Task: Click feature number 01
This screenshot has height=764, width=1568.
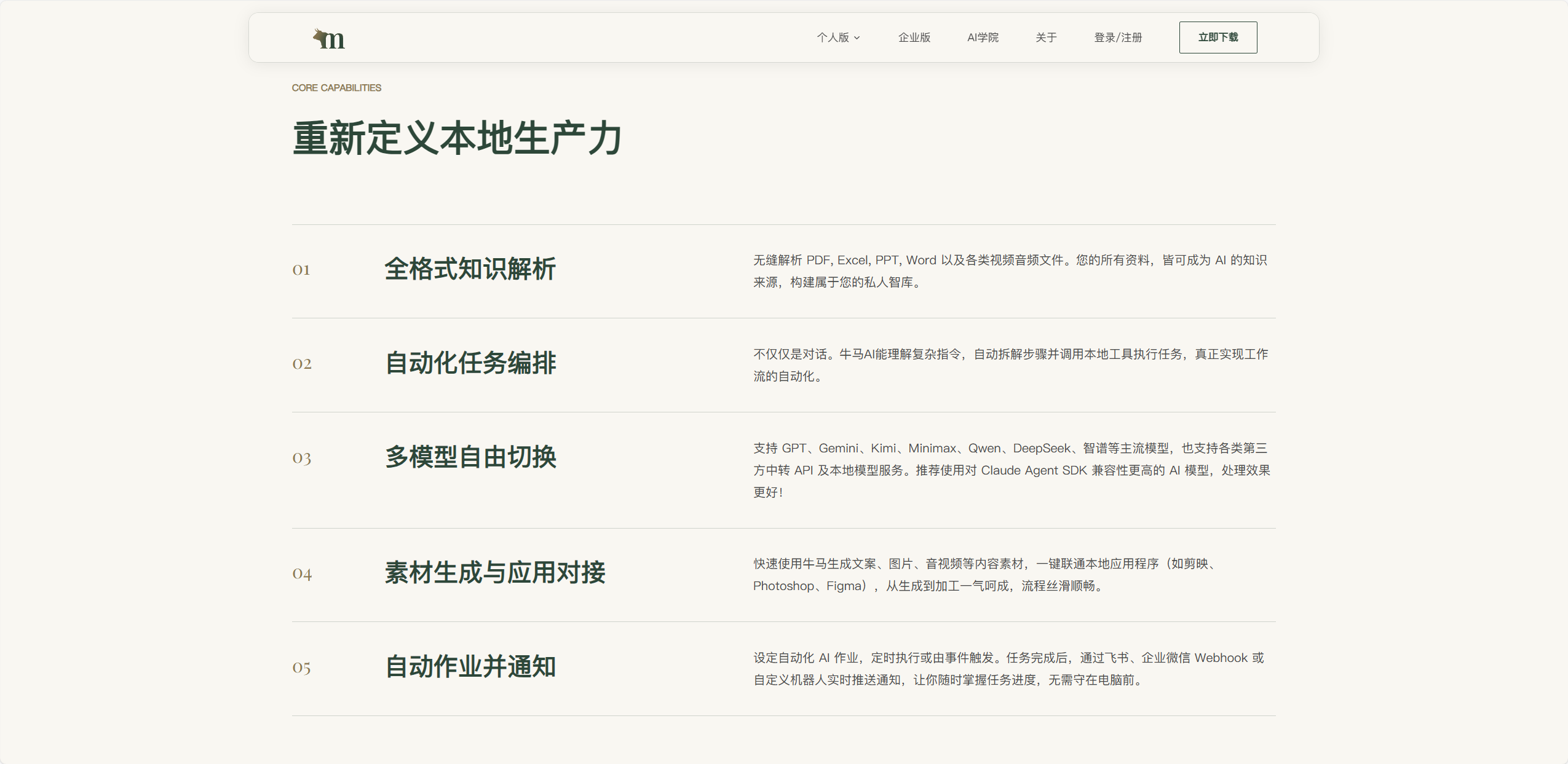Action: [x=301, y=270]
